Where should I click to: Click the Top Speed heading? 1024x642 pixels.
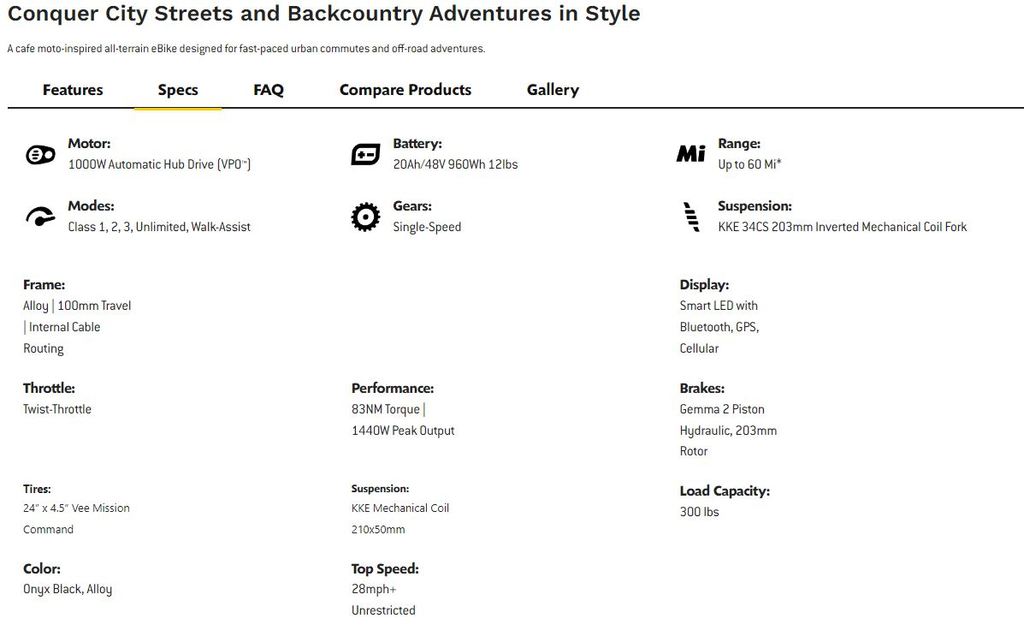(x=385, y=569)
